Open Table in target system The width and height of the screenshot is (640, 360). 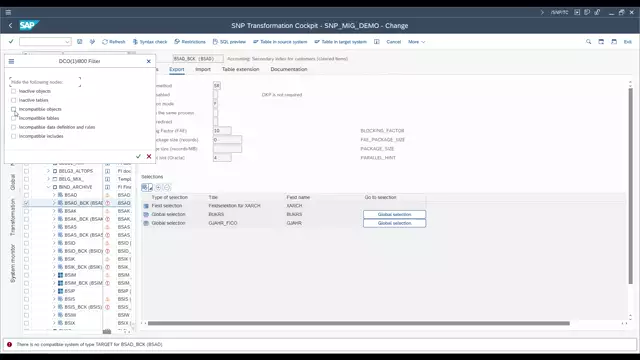pyautogui.click(x=340, y=42)
